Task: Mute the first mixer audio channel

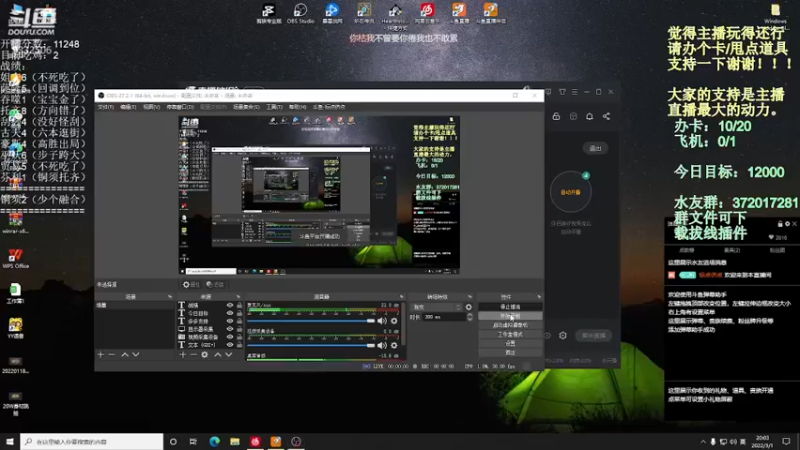Action: tap(382, 321)
